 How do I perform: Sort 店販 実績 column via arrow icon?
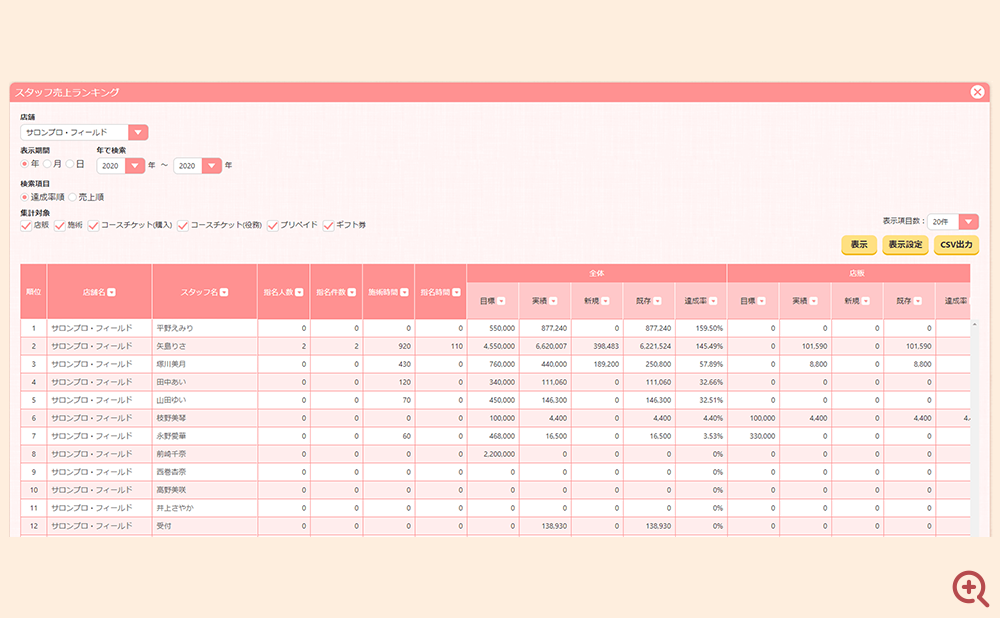tap(814, 301)
